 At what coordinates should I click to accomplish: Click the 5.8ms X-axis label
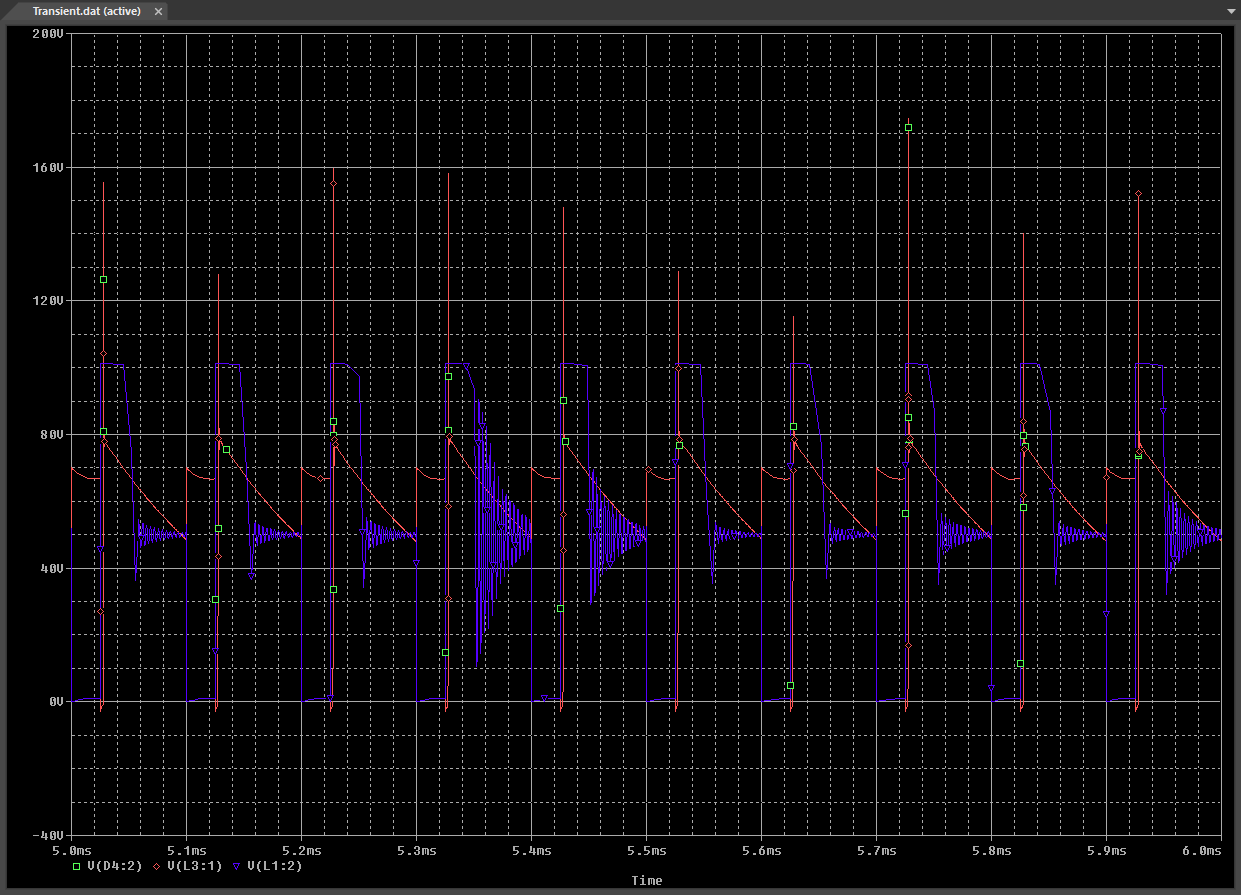[x=992, y=850]
